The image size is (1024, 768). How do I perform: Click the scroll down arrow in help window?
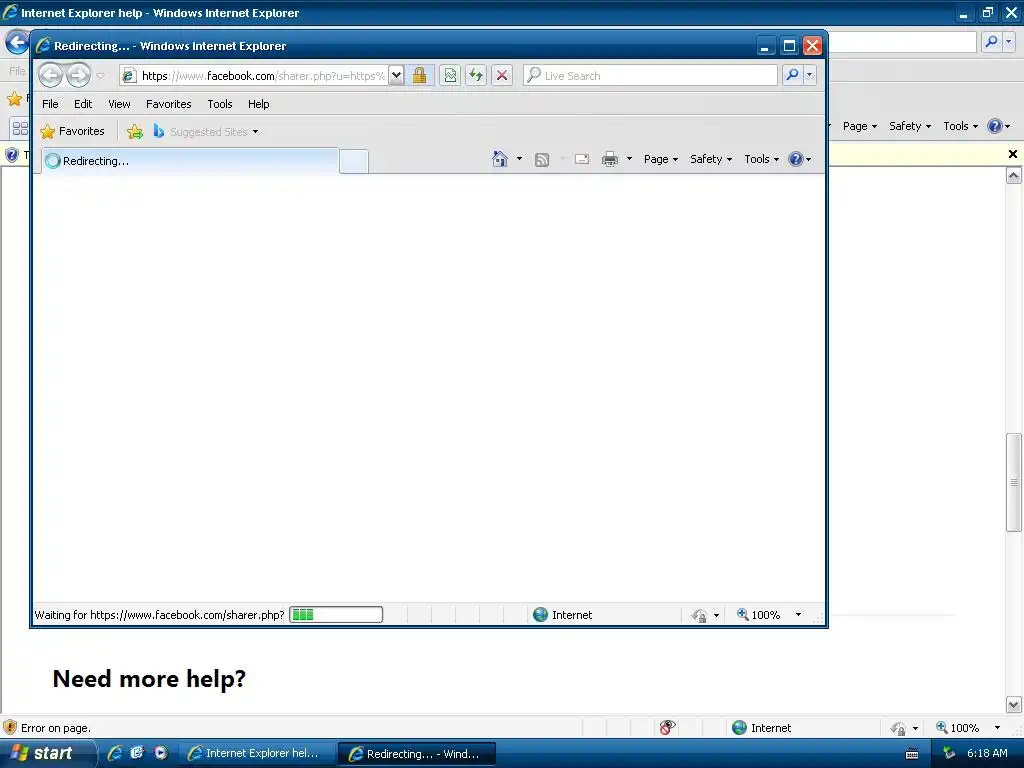[1014, 705]
